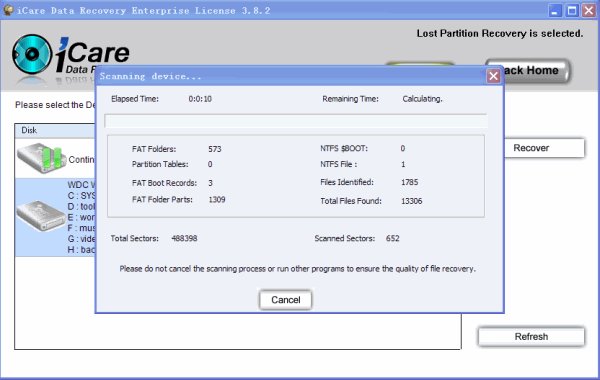This screenshot has width=600, height=380.
Task: Refresh the disk list
Action: [531, 337]
